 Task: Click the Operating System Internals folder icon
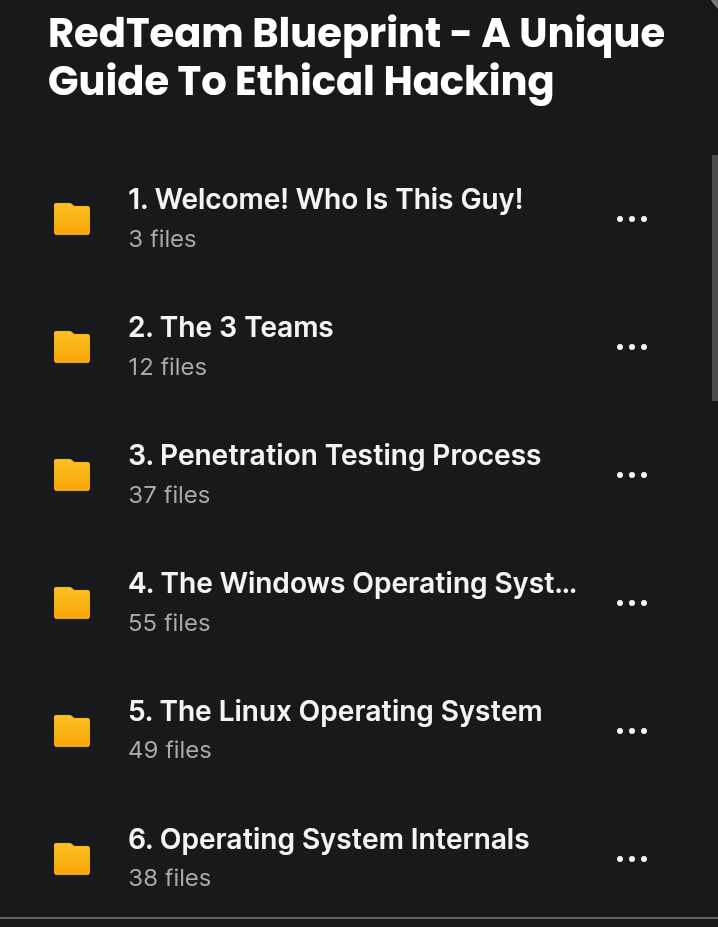72,859
